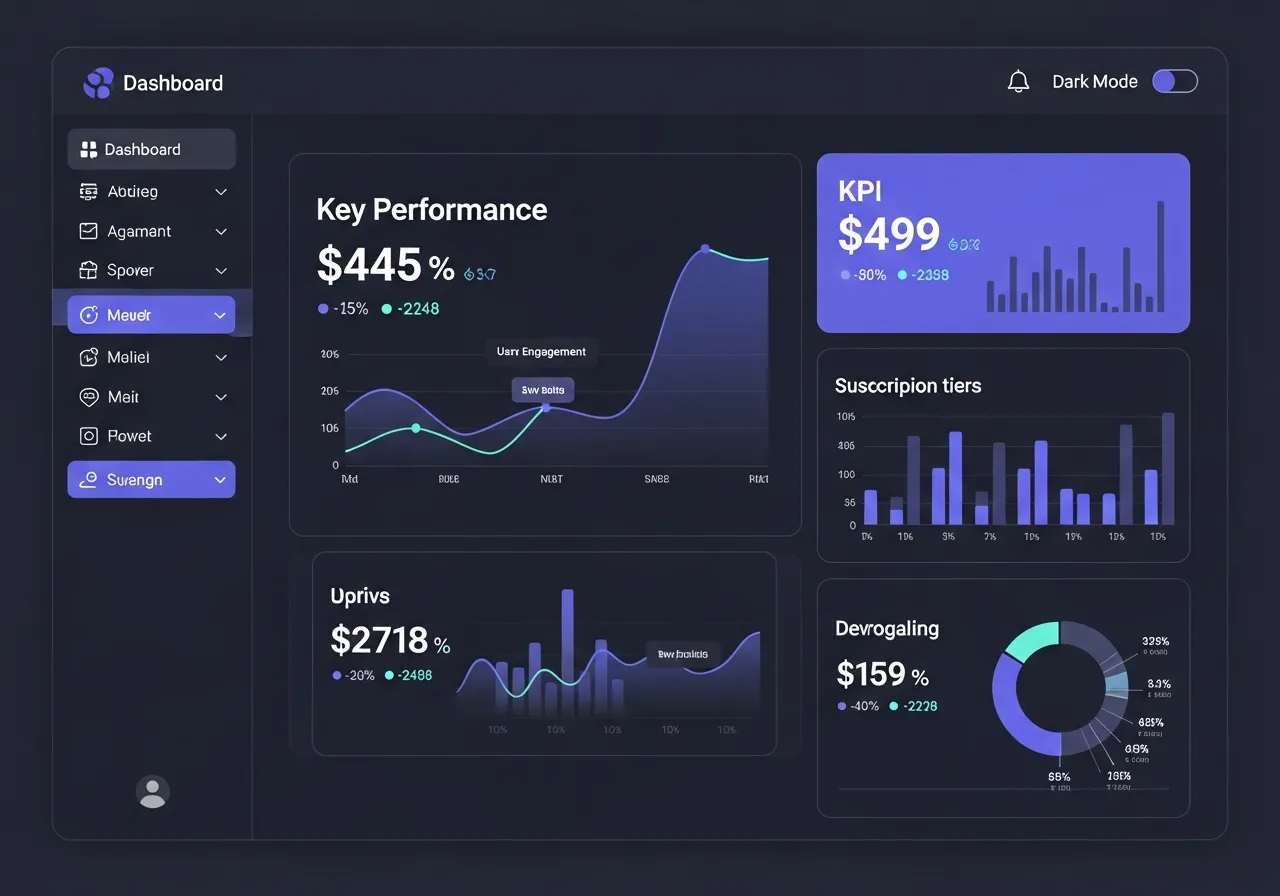Click the Spover sidebar icon
Screen dimensions: 1280x896
point(88,270)
